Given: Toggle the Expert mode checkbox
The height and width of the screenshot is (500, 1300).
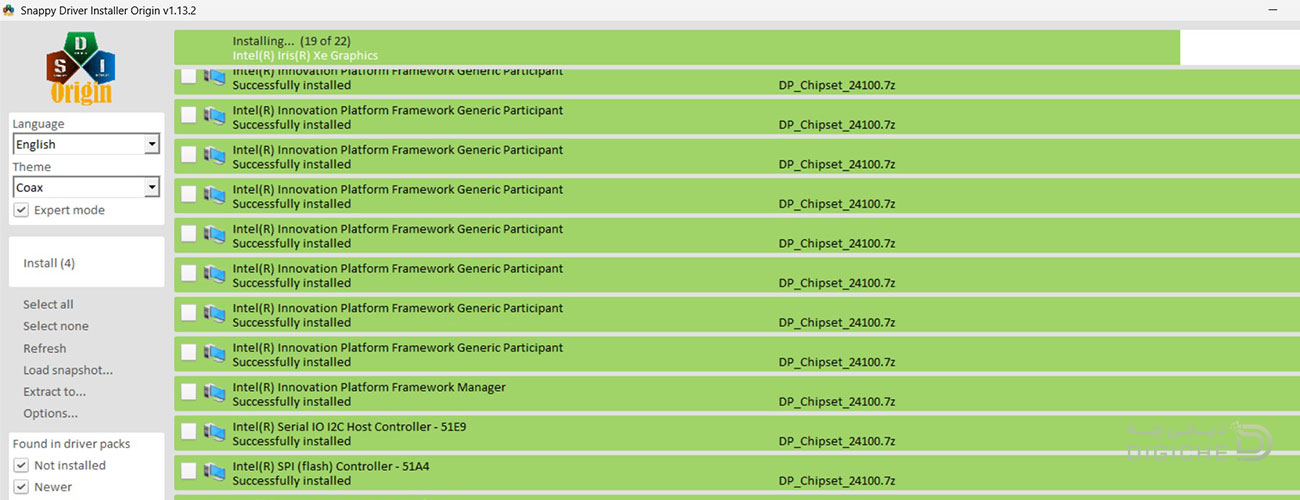Looking at the screenshot, I should tap(21, 210).
